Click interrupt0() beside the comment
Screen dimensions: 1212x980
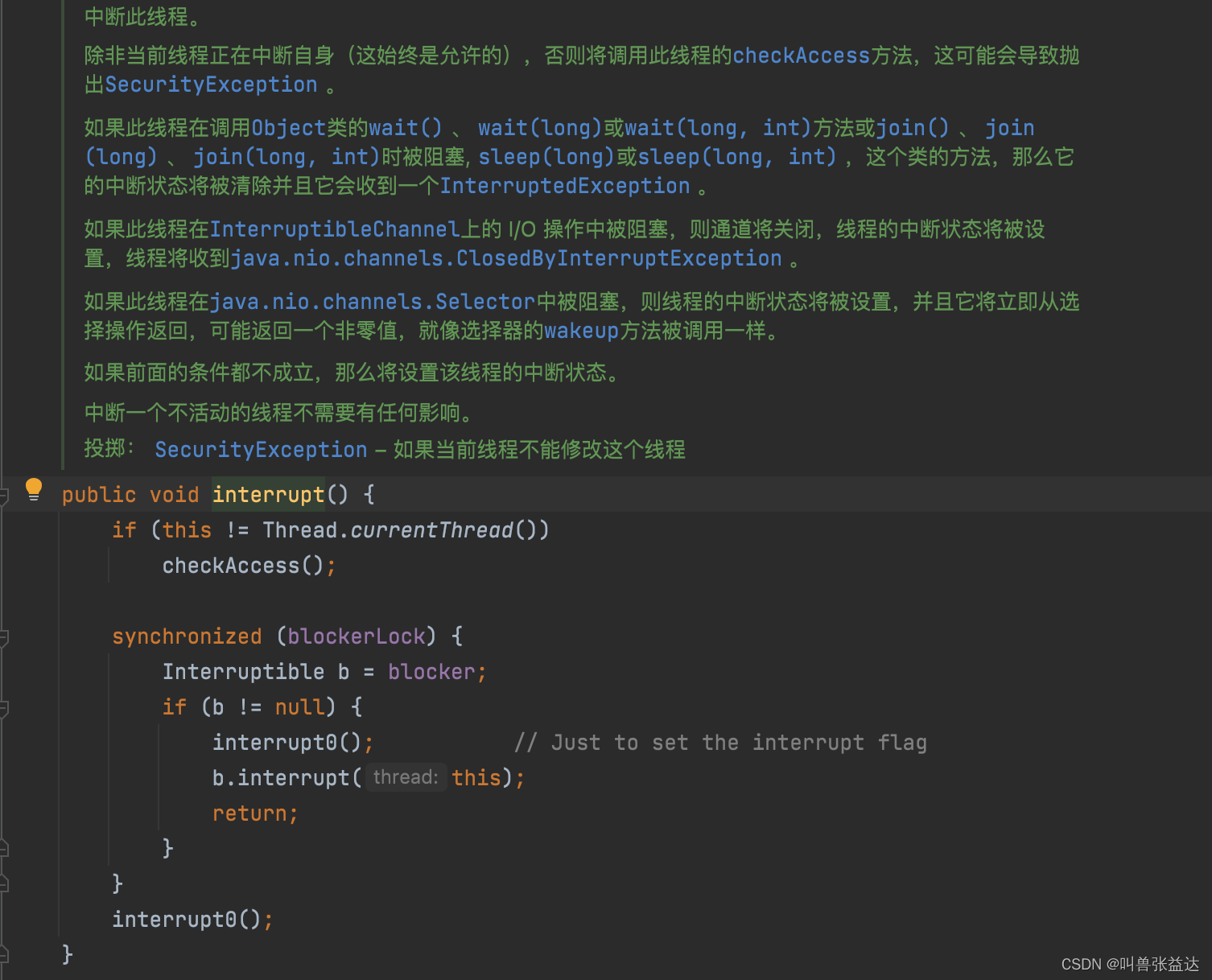click(287, 743)
